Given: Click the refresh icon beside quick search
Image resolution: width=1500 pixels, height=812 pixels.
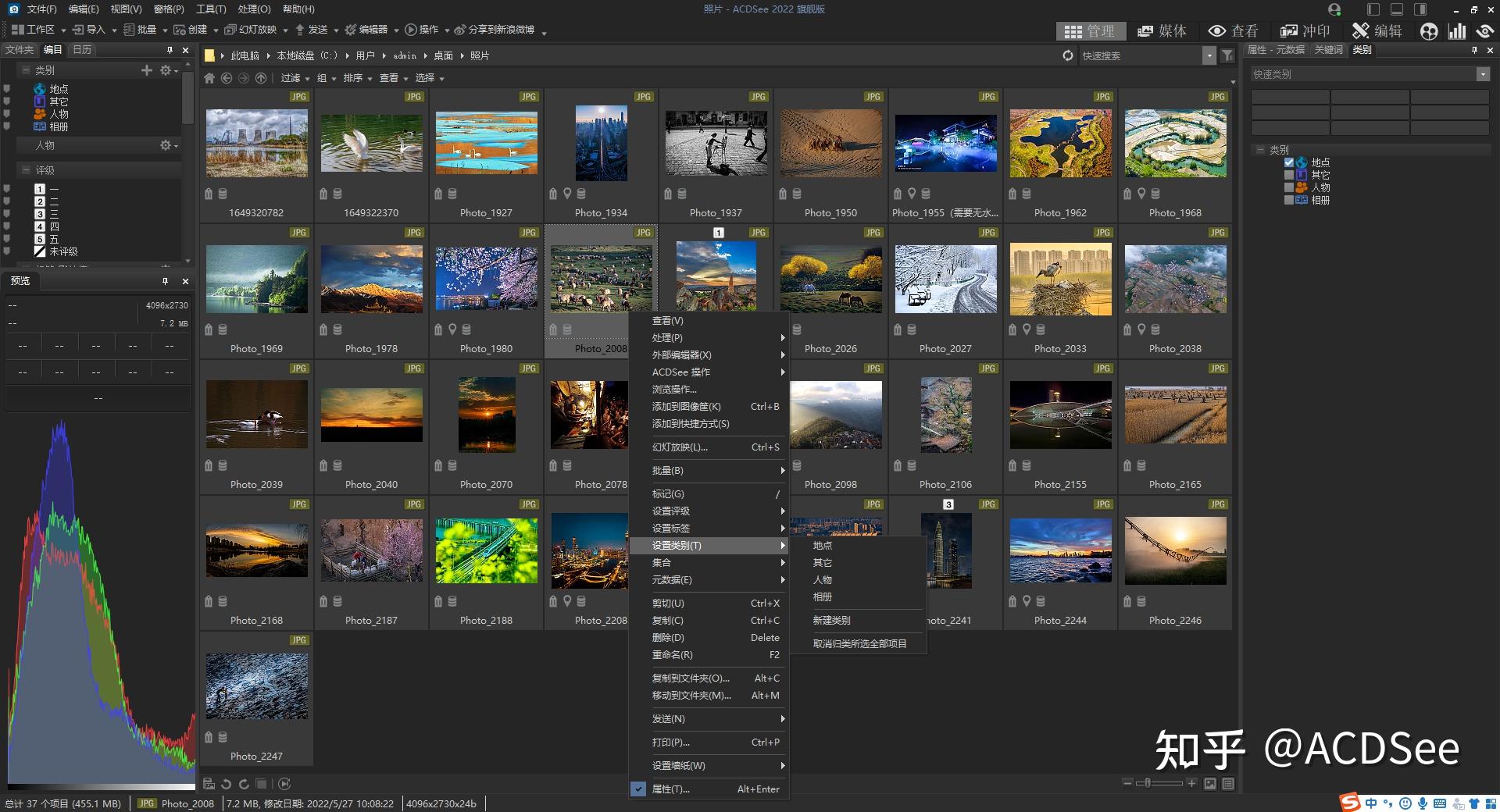Looking at the screenshot, I should [x=1068, y=55].
